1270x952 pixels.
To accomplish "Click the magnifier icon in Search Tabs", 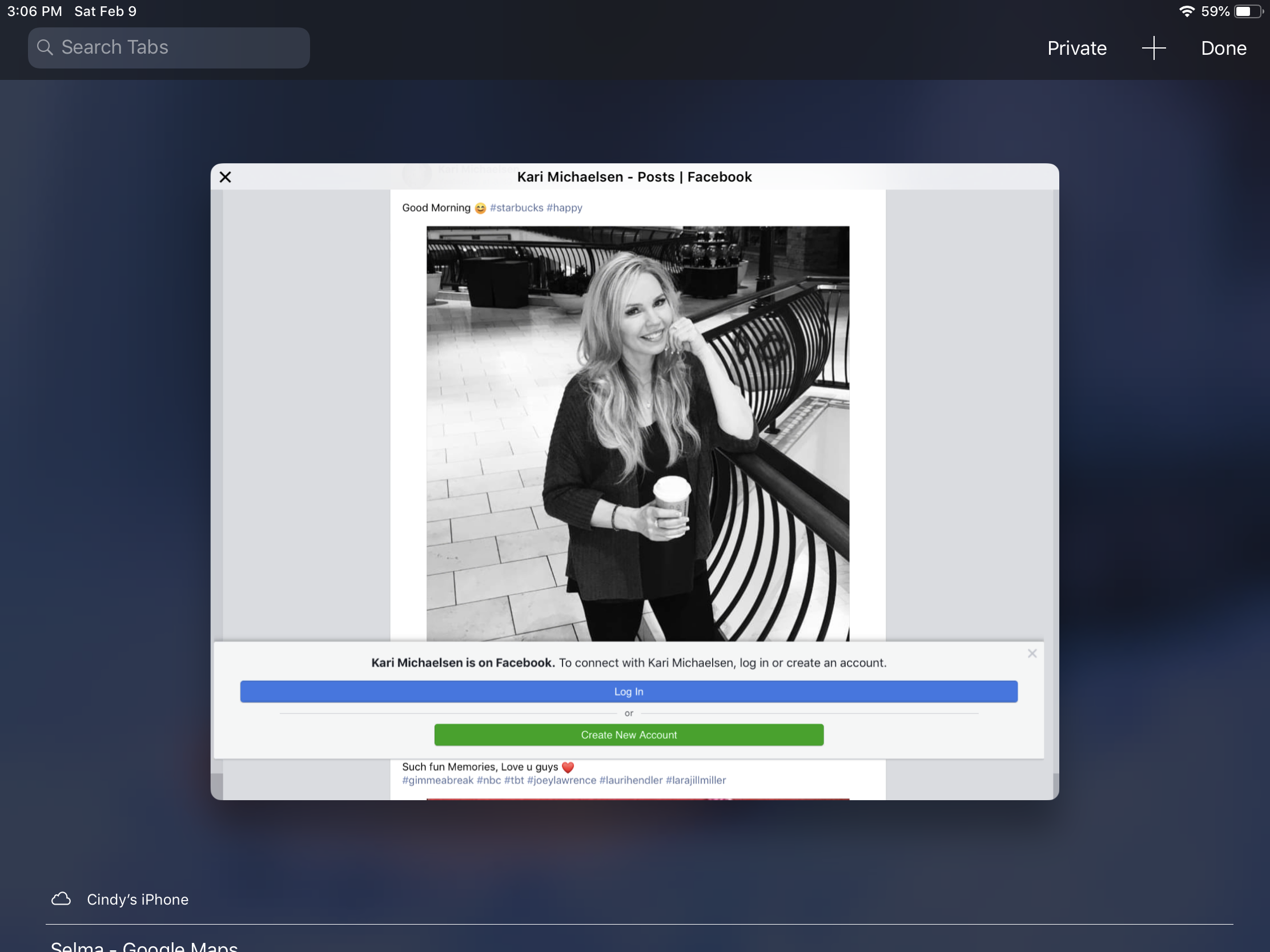I will tap(45, 47).
